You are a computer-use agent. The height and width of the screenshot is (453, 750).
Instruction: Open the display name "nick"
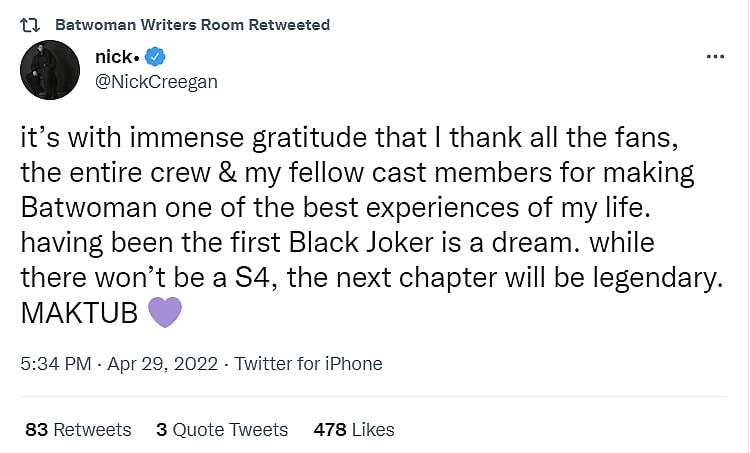127,57
